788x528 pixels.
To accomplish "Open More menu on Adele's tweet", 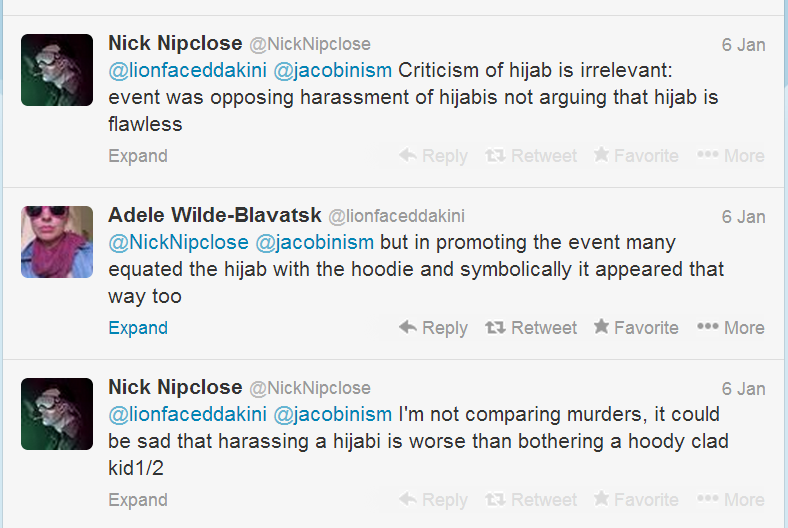I will coord(731,328).
